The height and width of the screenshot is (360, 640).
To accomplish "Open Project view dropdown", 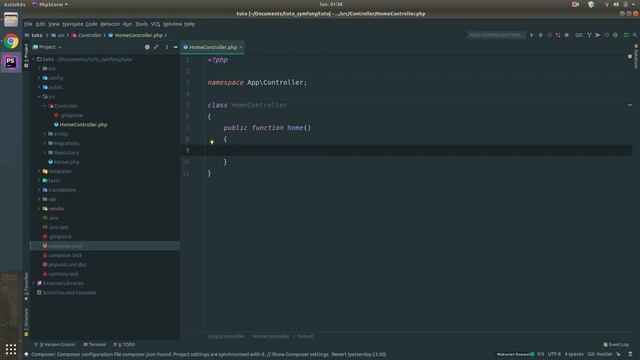I will (x=48, y=47).
